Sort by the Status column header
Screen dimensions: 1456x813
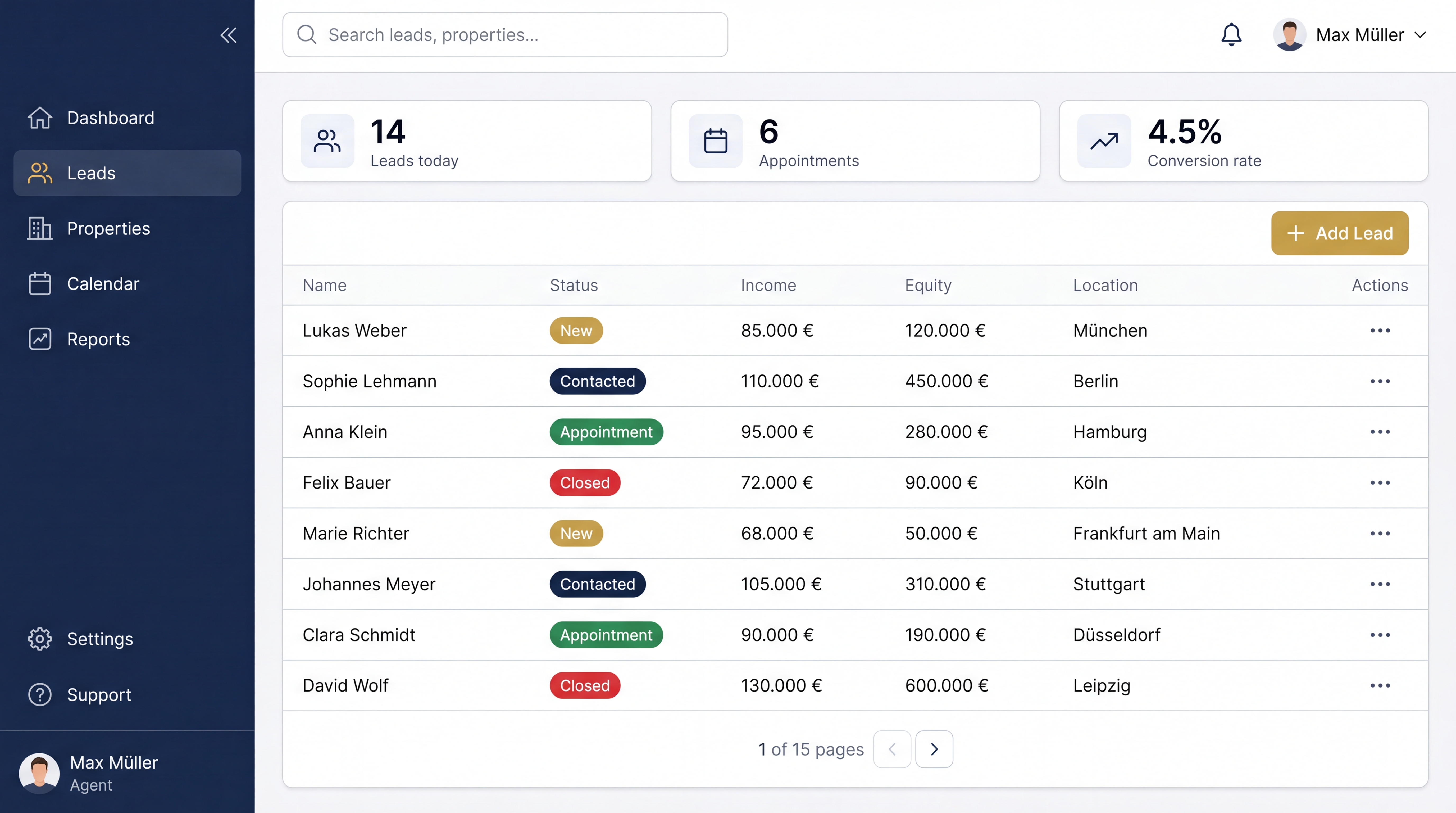(574, 285)
